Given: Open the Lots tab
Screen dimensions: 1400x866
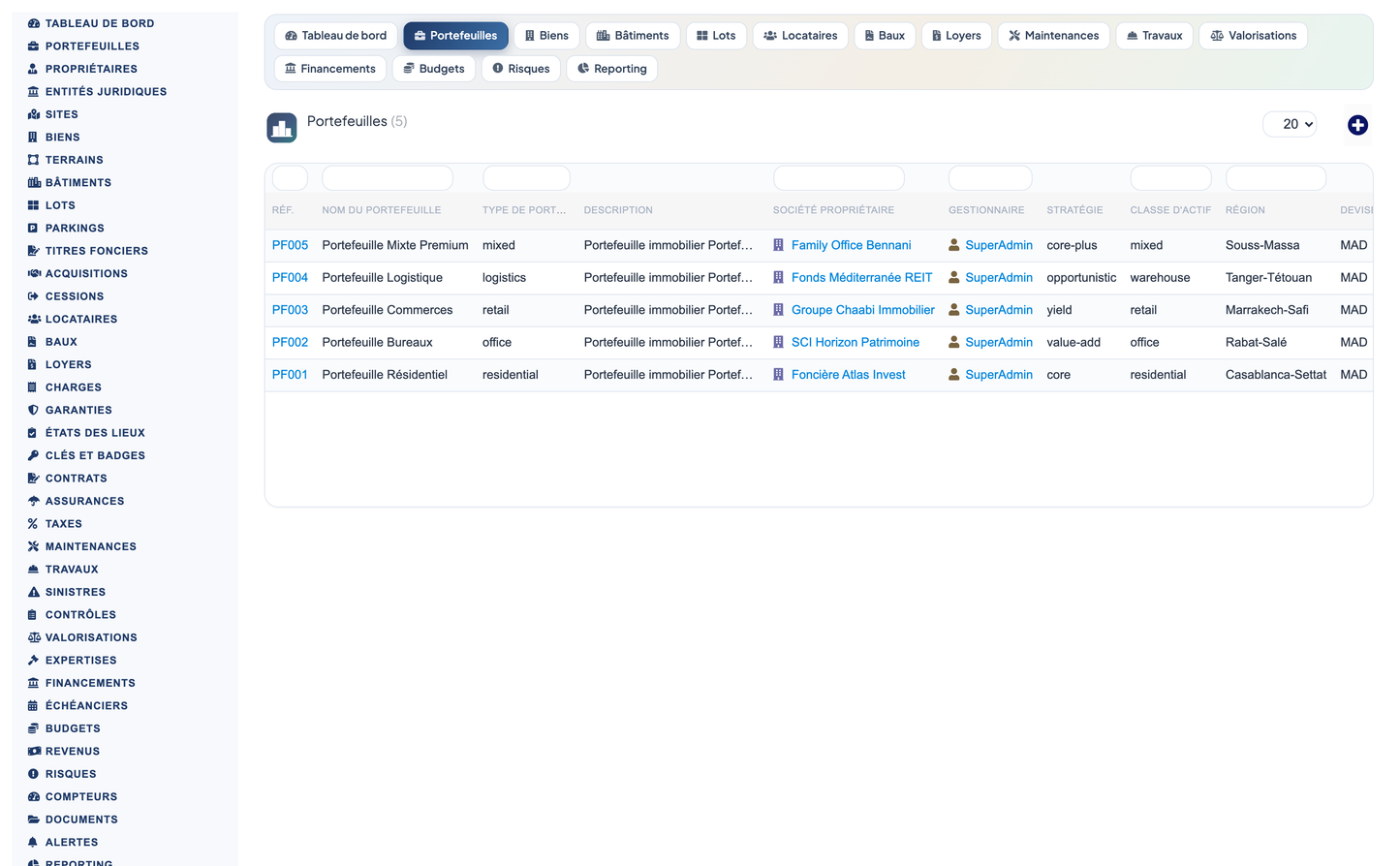Looking at the screenshot, I should point(716,36).
